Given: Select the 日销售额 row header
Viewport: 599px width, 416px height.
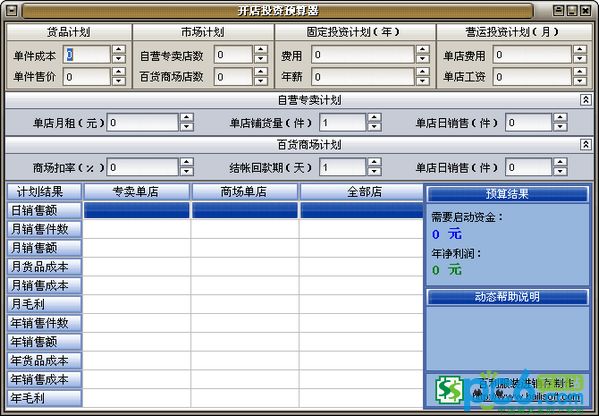Looking at the screenshot, I should click(x=44, y=210).
